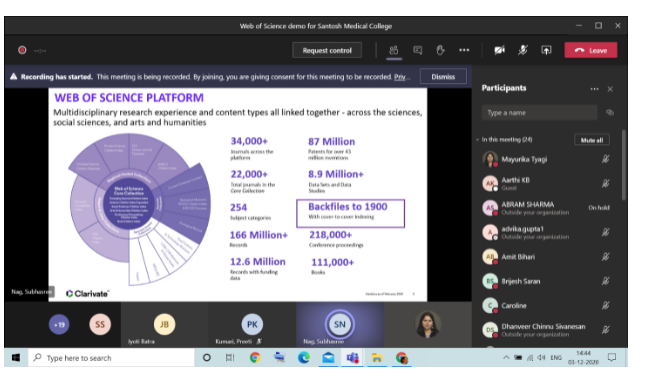
Task: Show hidden system tray icons chevron
Action: 506,357
